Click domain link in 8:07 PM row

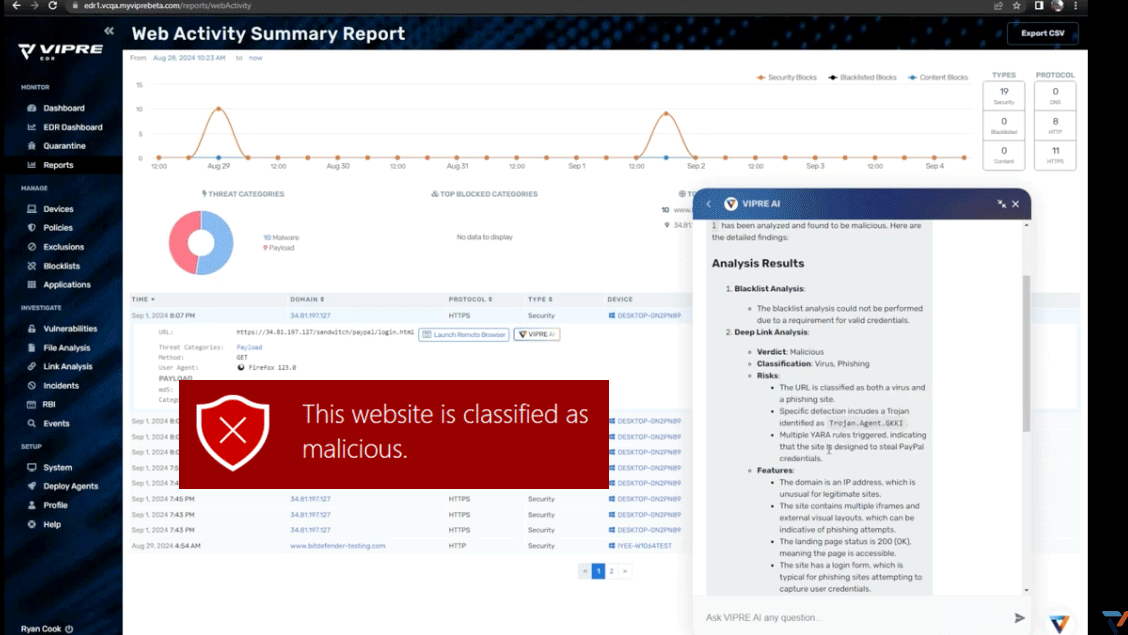[x=310, y=316]
